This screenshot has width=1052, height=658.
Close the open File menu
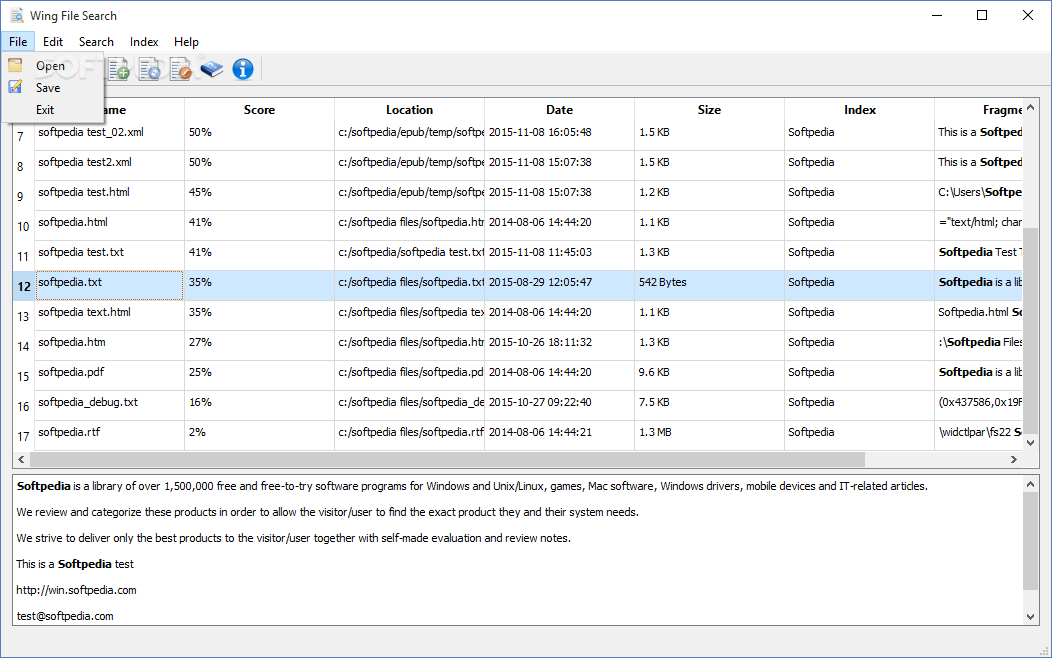coord(18,42)
